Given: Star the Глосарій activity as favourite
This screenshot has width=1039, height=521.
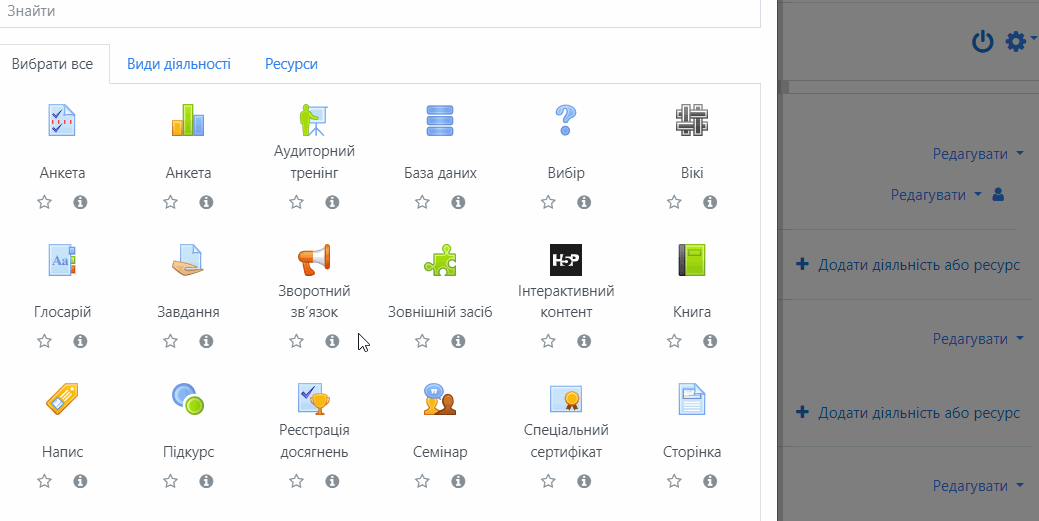Looking at the screenshot, I should tap(44, 341).
